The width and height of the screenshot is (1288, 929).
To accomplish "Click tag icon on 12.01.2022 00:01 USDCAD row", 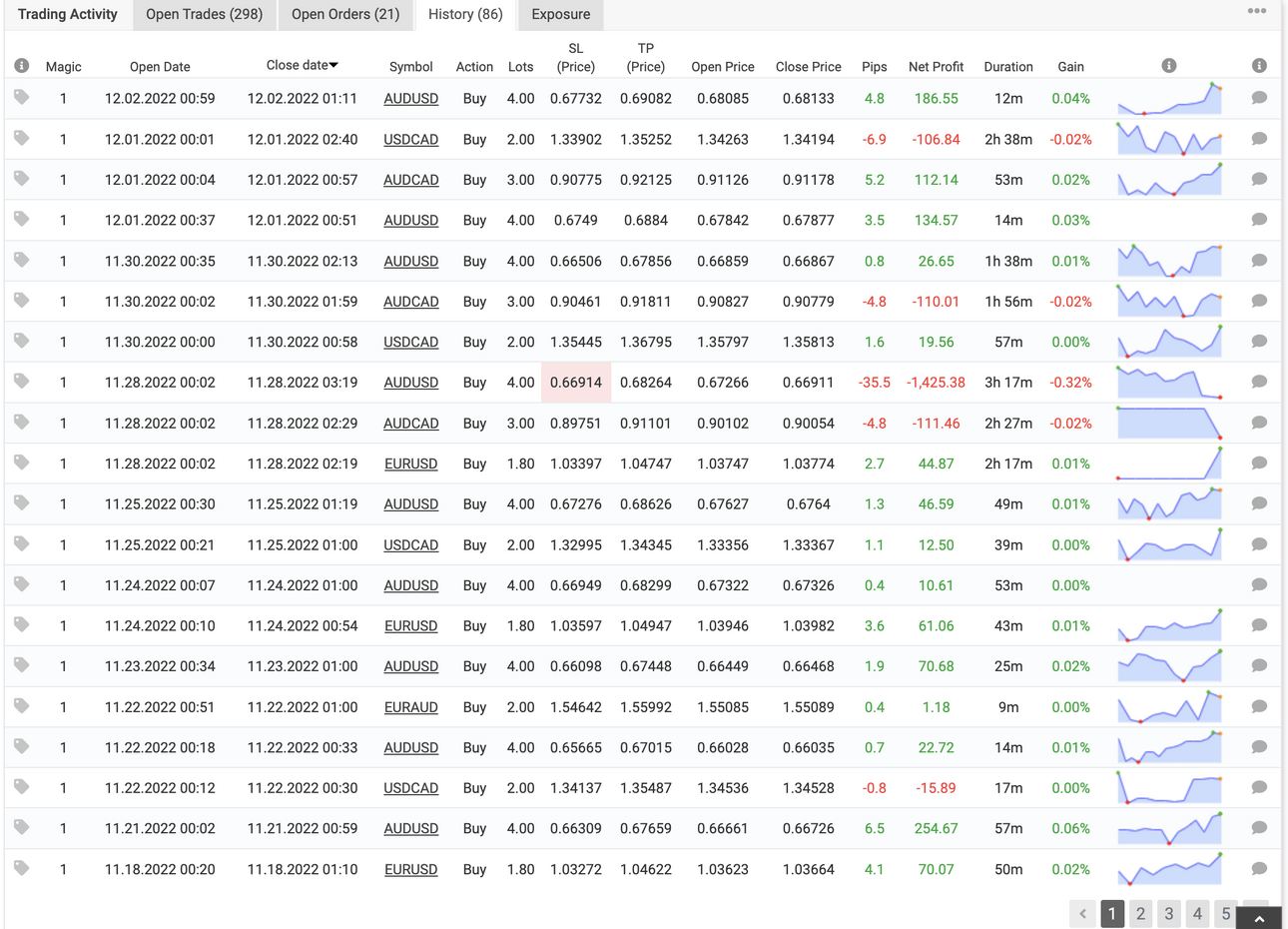I will click(21, 138).
